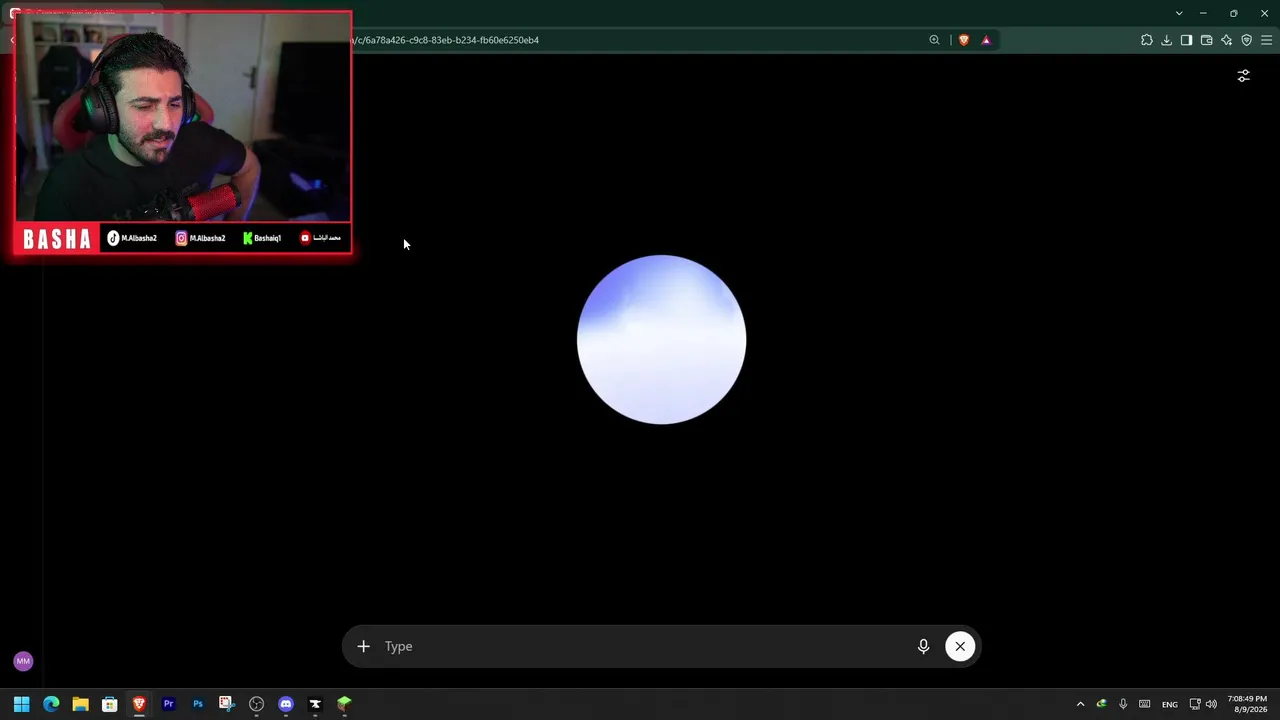
Task: Open the touch keyboard tray icon
Action: pyautogui.click(x=1145, y=704)
